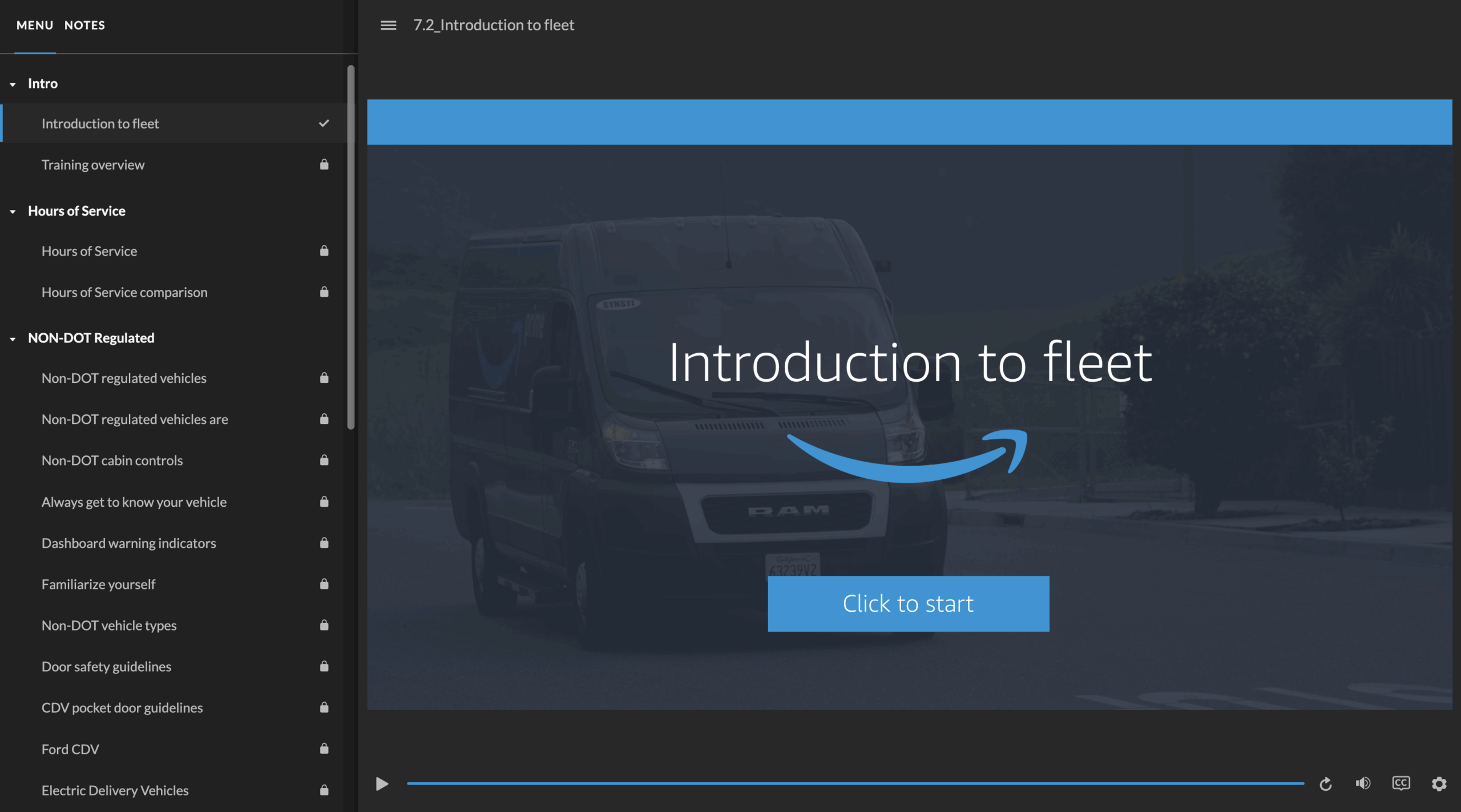Viewport: 1461px width, 812px height.
Task: Click the Intro section heading
Action: 43,83
